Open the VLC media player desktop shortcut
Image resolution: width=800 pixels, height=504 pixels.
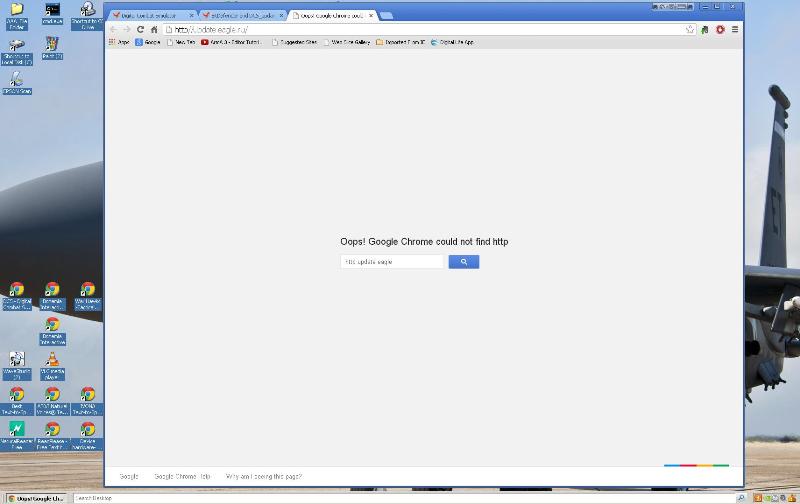pyautogui.click(x=53, y=366)
